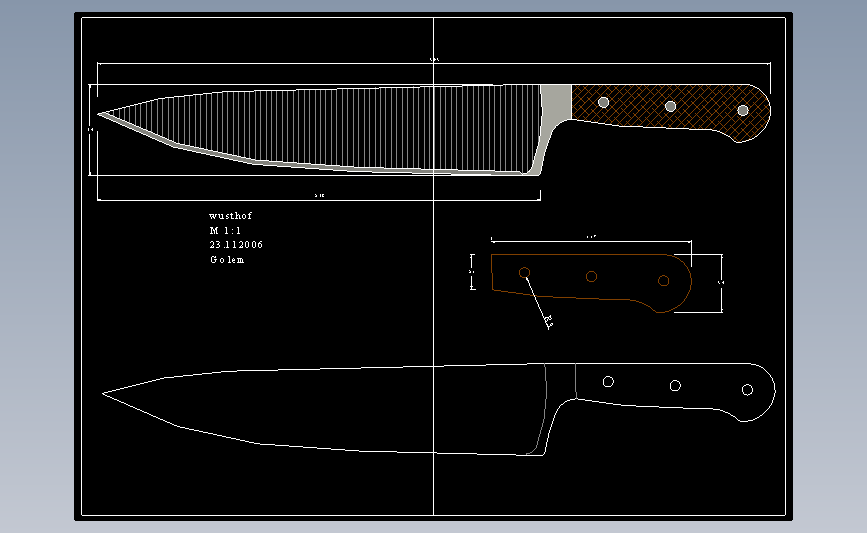Select the brown handle rivet nearest the bolster

(x=604, y=102)
